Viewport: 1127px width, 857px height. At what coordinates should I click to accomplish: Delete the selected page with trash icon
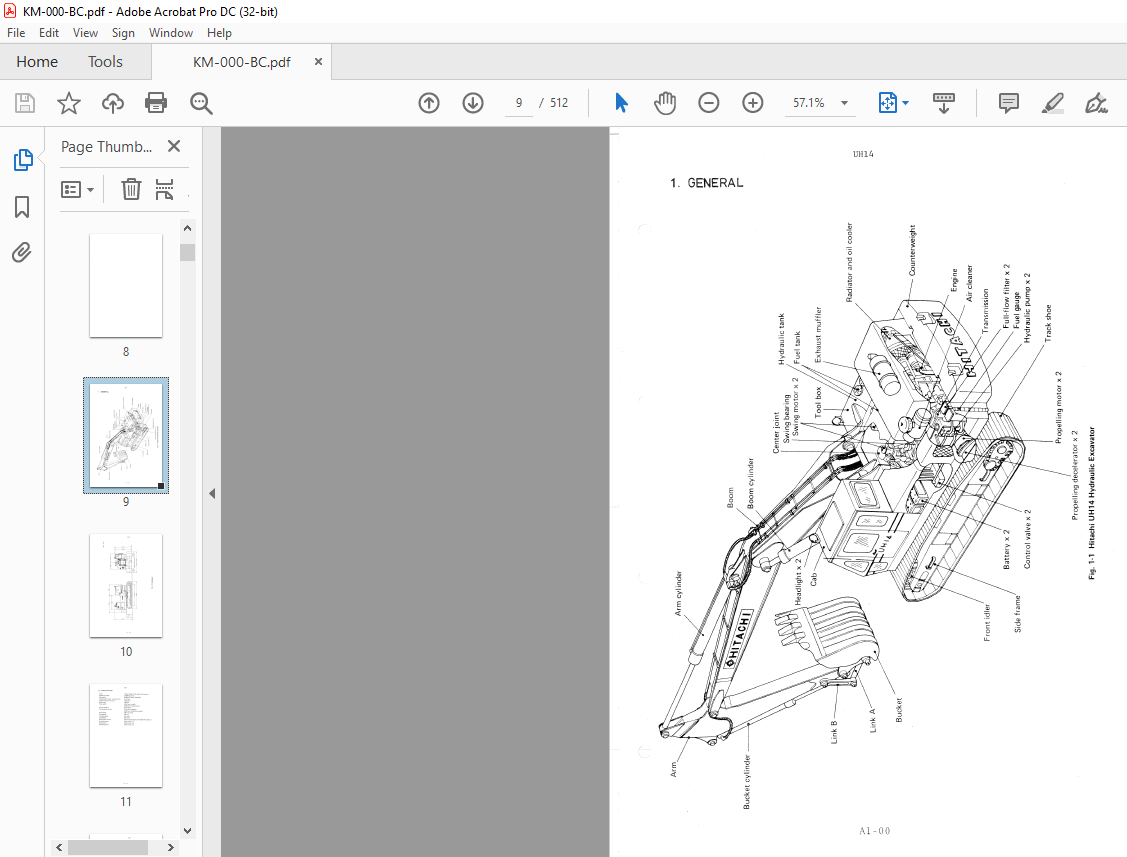(131, 189)
